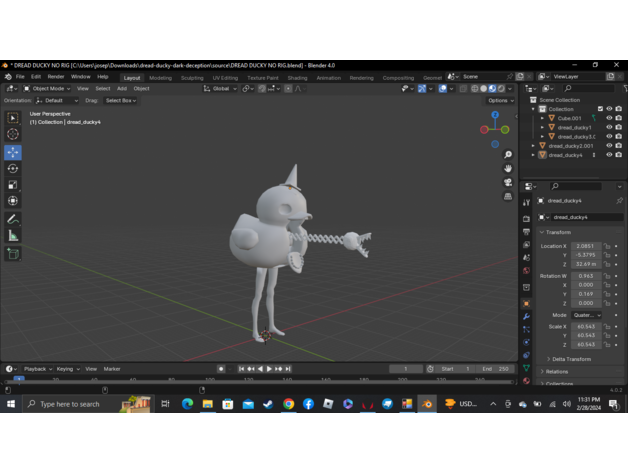The height and width of the screenshot is (472, 628).
Task: Select the Scale tool
Action: tap(13, 185)
